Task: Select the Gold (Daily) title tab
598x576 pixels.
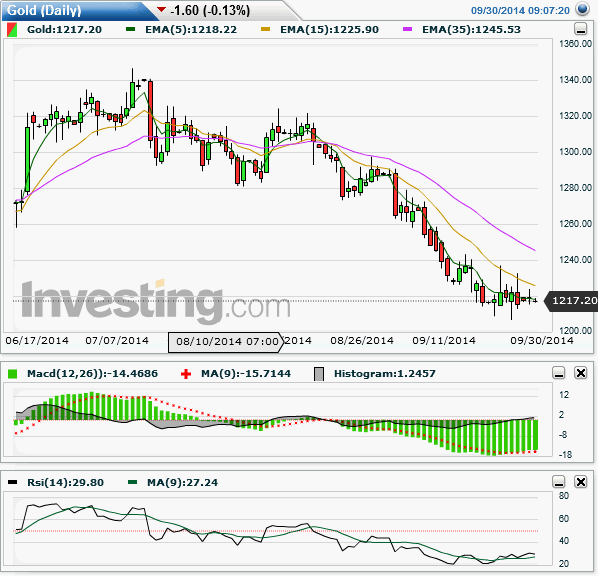Action: [x=44, y=10]
